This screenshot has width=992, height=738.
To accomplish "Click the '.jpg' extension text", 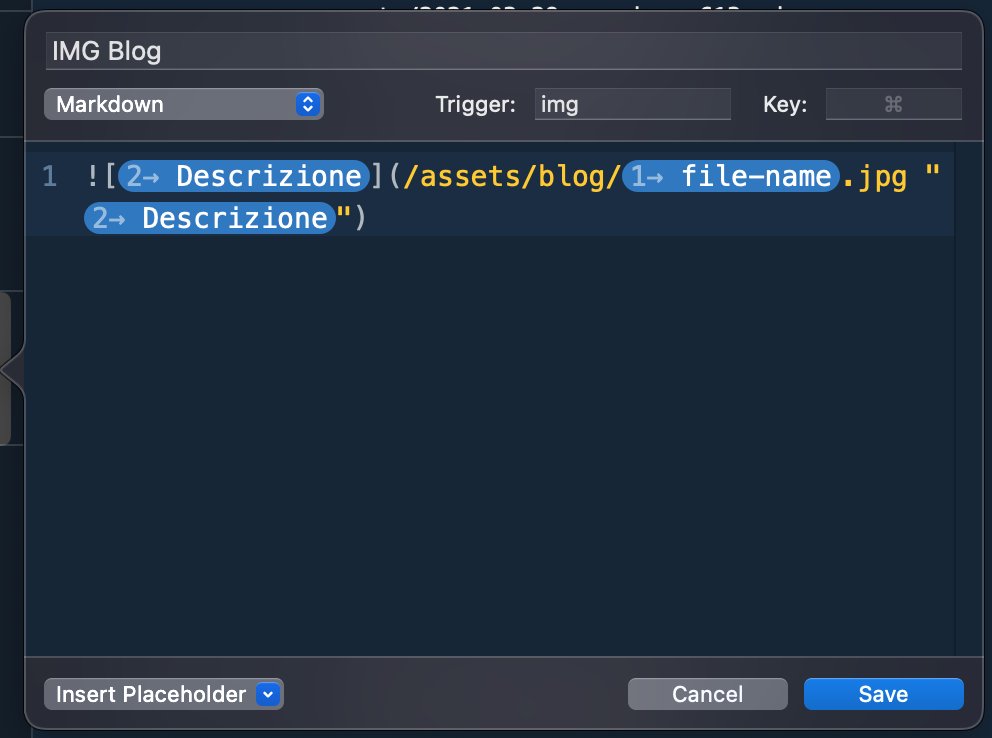I will tap(875, 178).
